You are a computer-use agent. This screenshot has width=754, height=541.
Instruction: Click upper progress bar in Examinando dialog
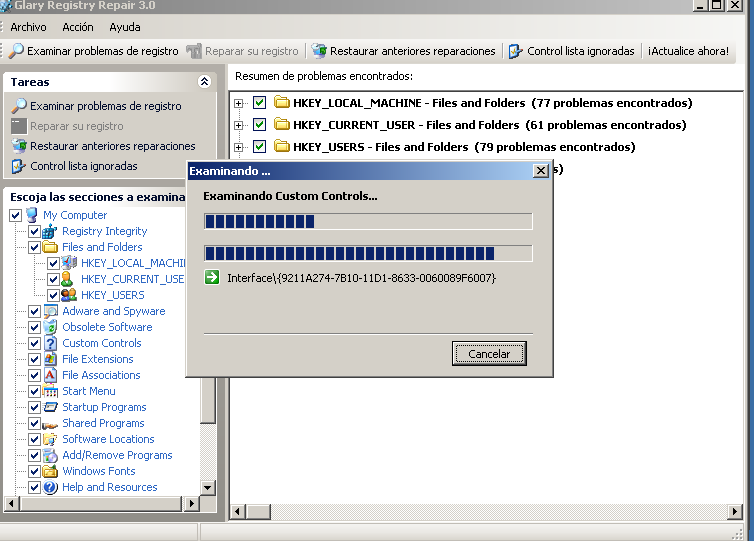368,221
